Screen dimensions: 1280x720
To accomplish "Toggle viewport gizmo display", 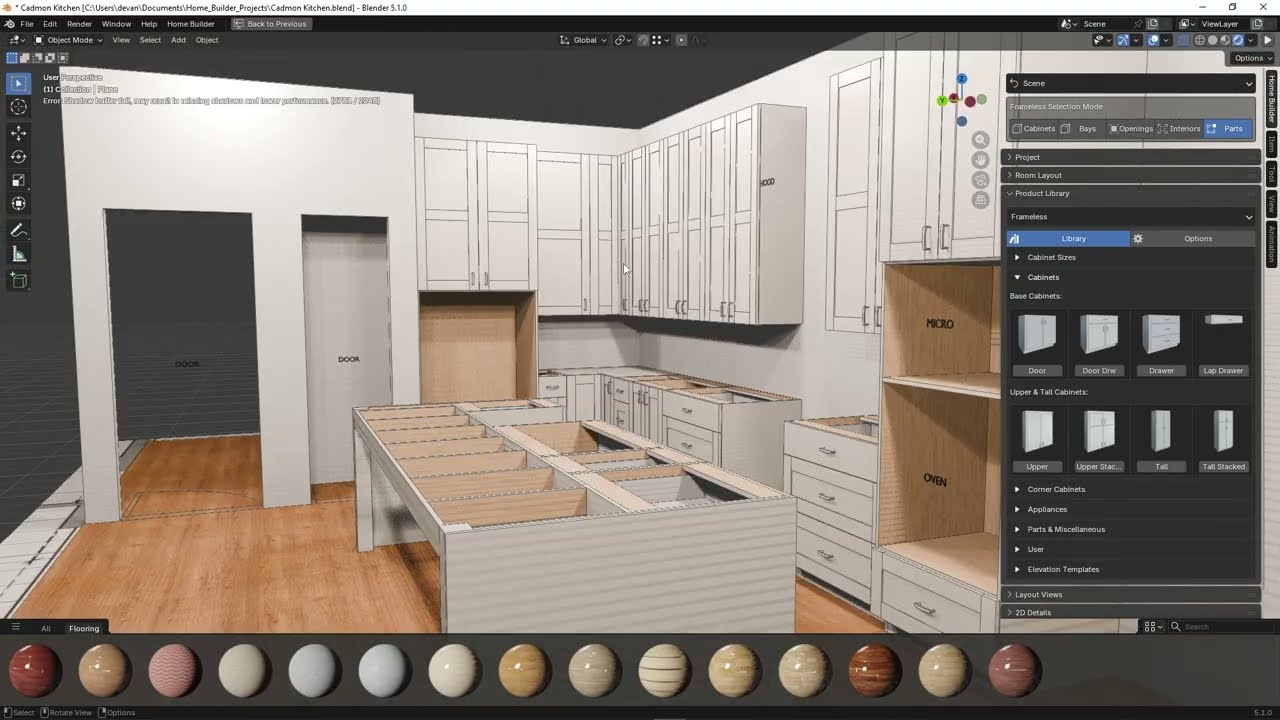I will click(1123, 40).
